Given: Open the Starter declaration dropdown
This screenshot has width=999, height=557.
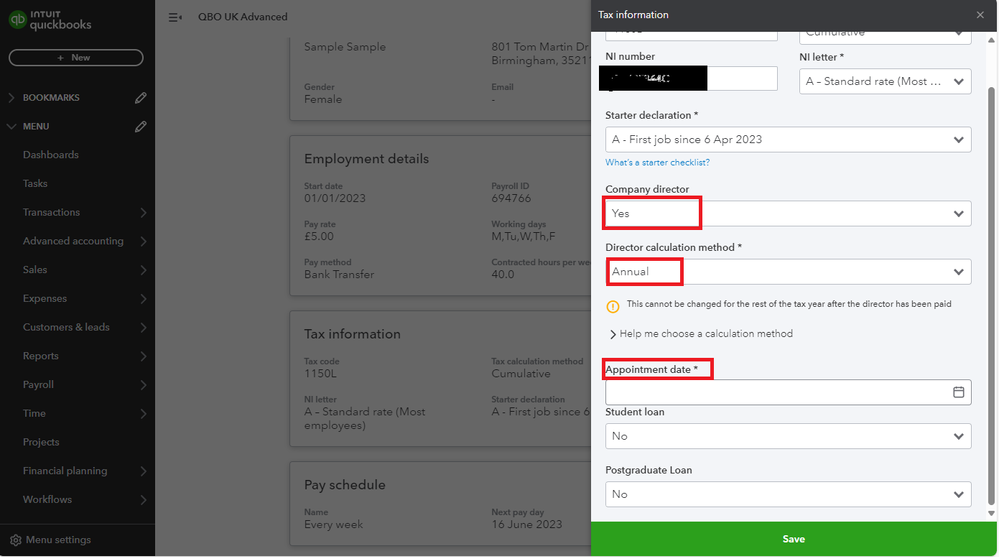Looking at the screenshot, I should click(787, 140).
